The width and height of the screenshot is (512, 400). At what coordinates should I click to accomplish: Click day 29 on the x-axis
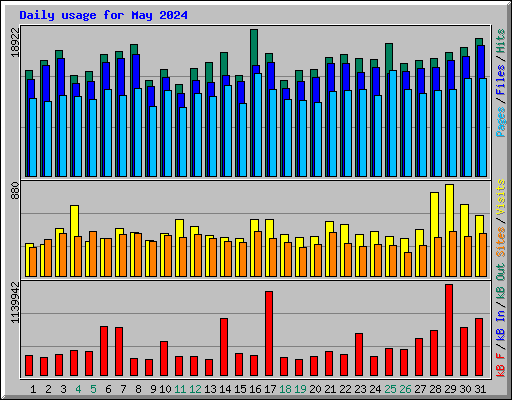(450, 389)
